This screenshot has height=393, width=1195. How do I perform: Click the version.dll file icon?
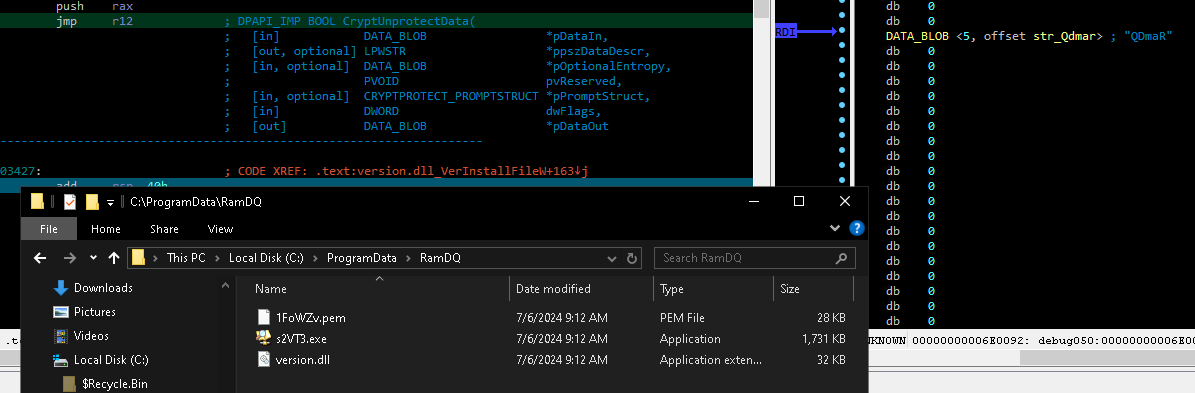pos(264,359)
